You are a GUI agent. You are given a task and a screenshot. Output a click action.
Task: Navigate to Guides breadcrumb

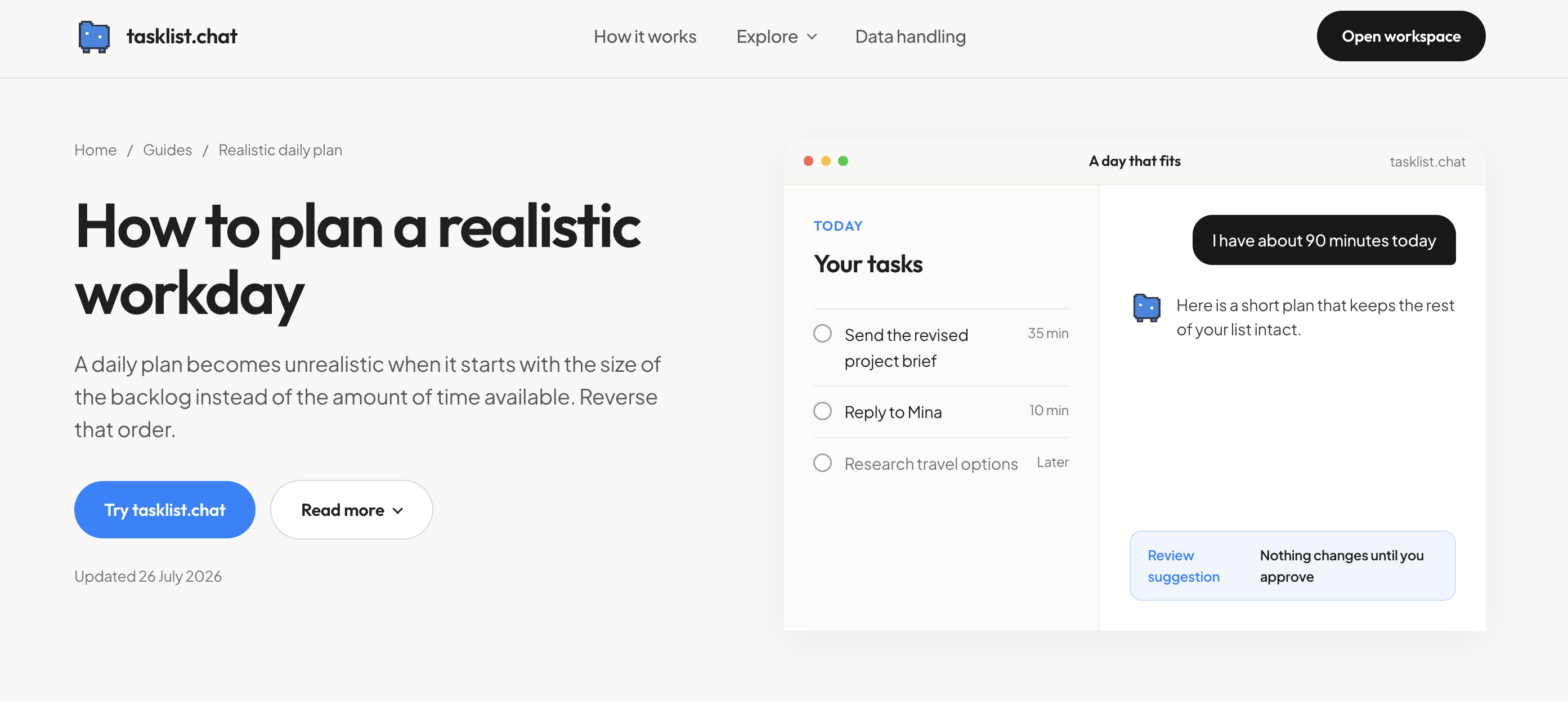coord(167,150)
